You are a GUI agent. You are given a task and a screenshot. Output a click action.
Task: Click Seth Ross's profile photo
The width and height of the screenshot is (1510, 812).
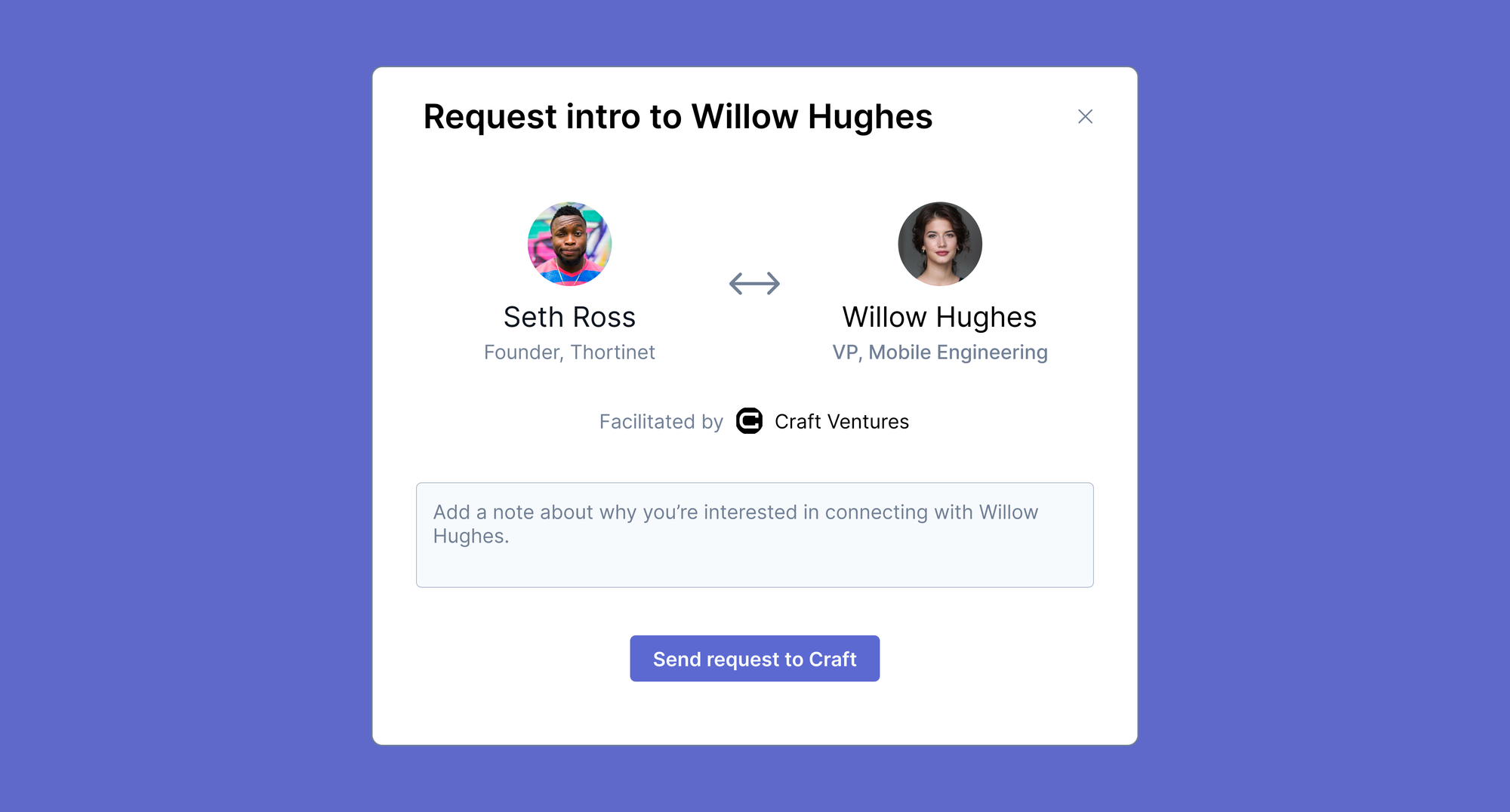(569, 244)
